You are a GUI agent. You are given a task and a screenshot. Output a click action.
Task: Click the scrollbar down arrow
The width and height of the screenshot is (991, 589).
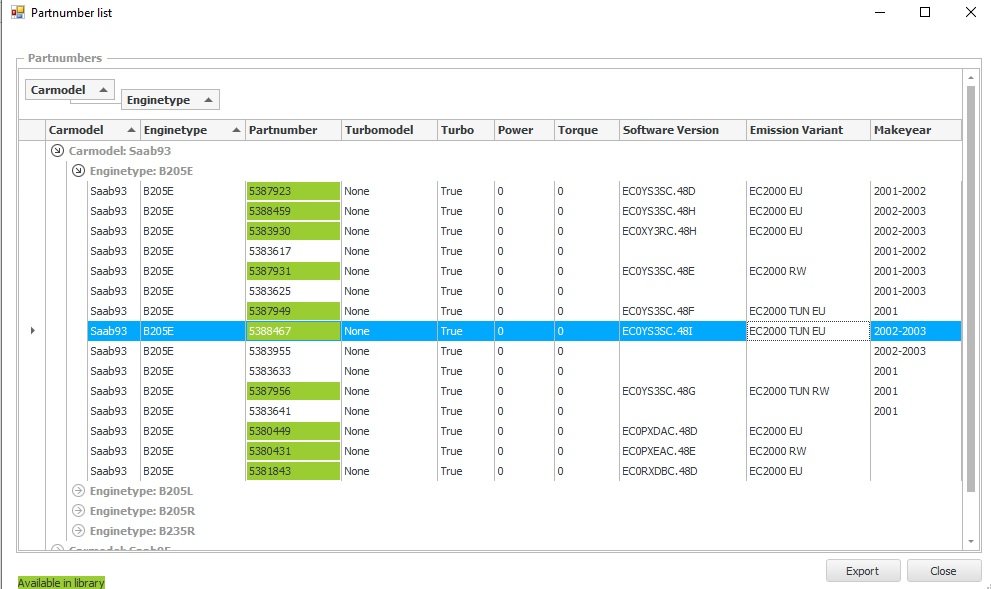point(971,542)
